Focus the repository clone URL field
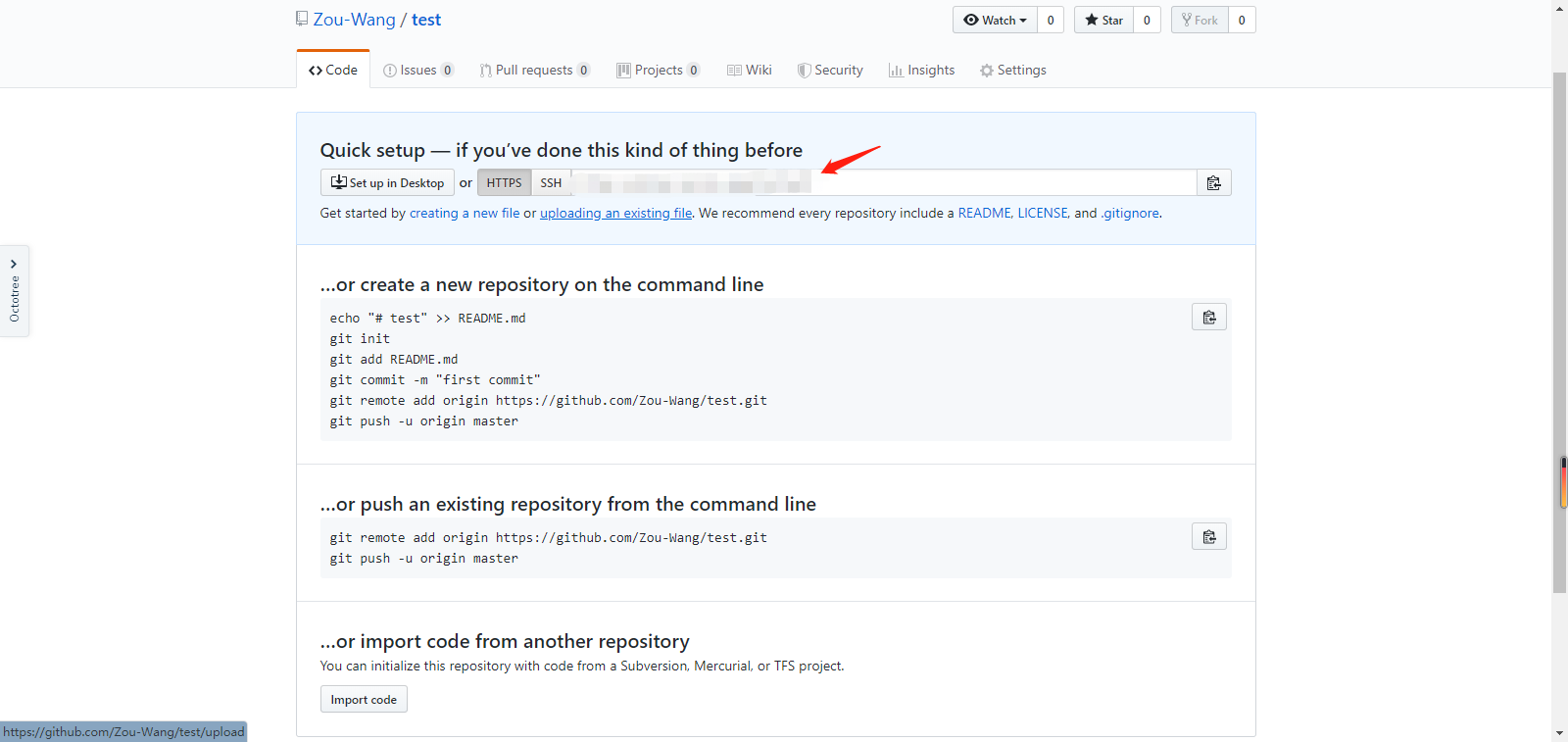Image resolution: width=1568 pixels, height=742 pixels. pyautogui.click(x=884, y=182)
